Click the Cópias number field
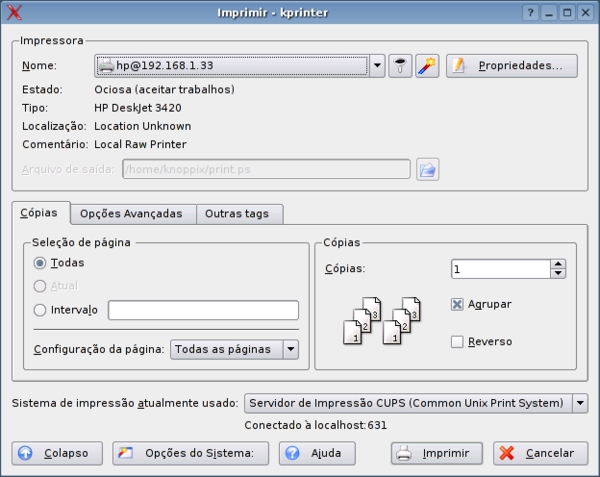600x477 pixels. click(x=501, y=269)
